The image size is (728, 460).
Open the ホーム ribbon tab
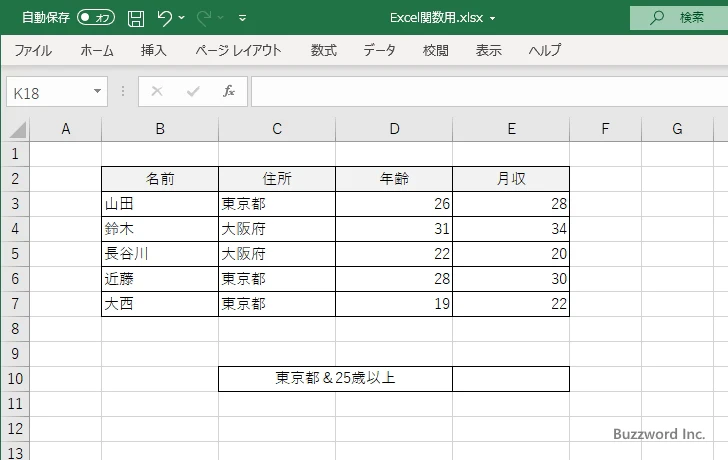[97, 50]
